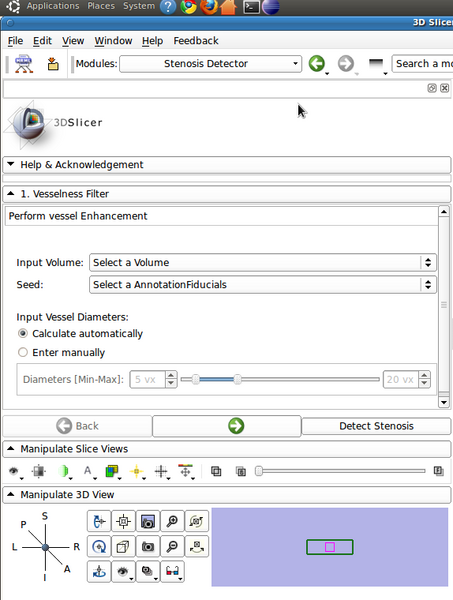
Task: Click the green next-step arrow button
Action: point(227,426)
